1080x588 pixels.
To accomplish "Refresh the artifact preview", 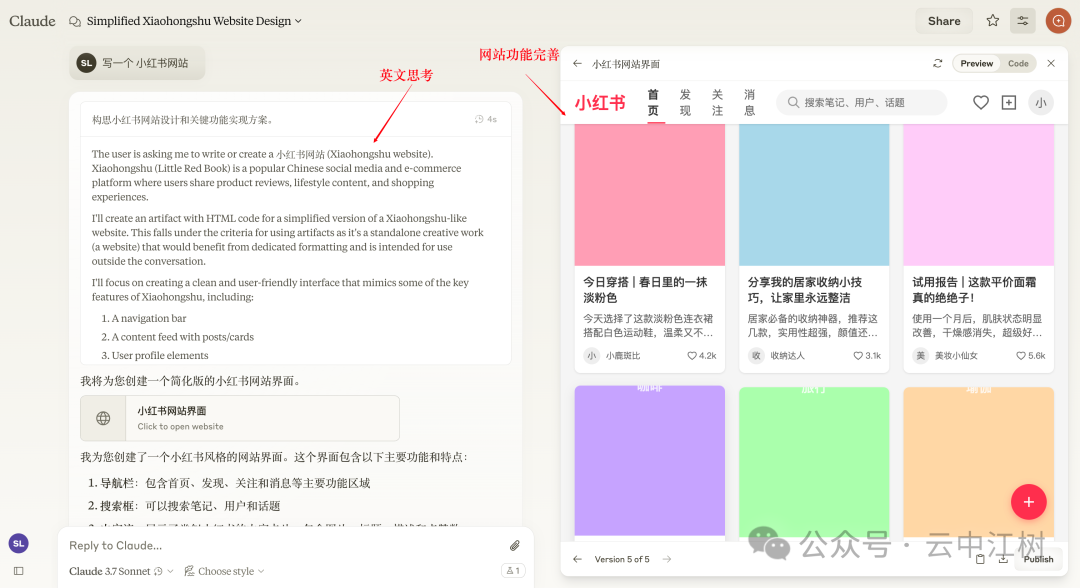I will 937,63.
